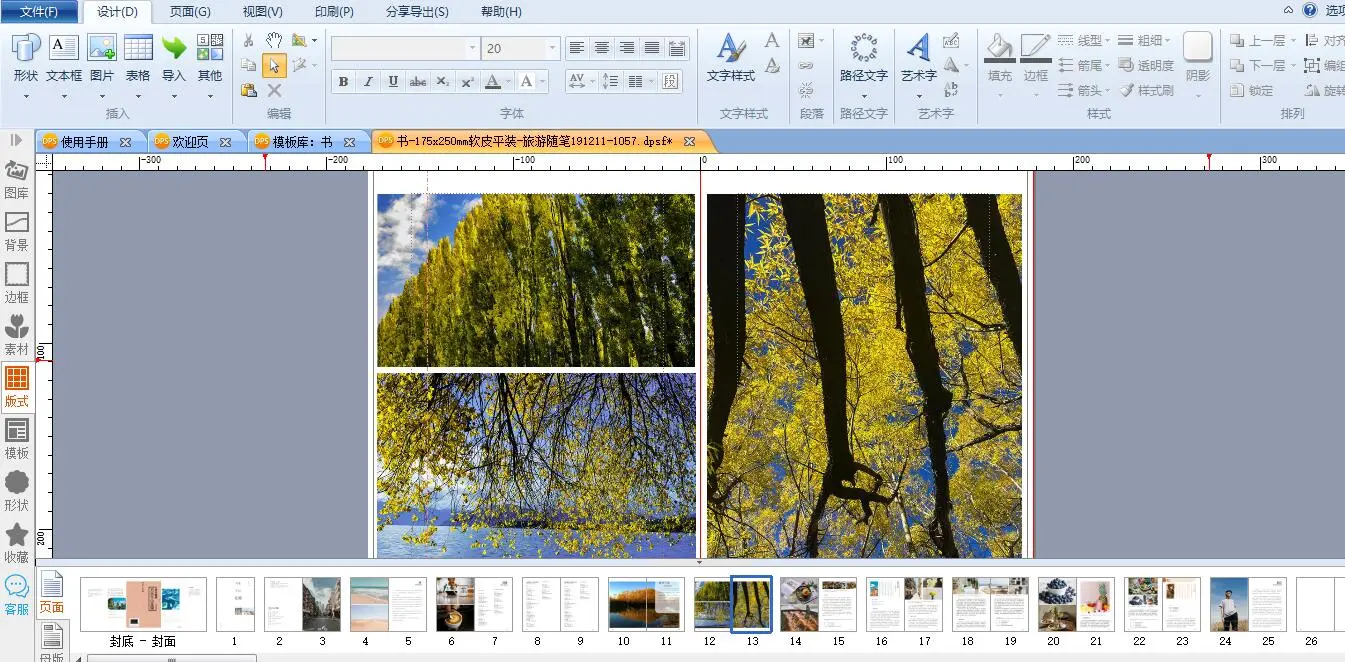Toggle underline formatting
Image resolution: width=1345 pixels, height=662 pixels.
point(393,82)
